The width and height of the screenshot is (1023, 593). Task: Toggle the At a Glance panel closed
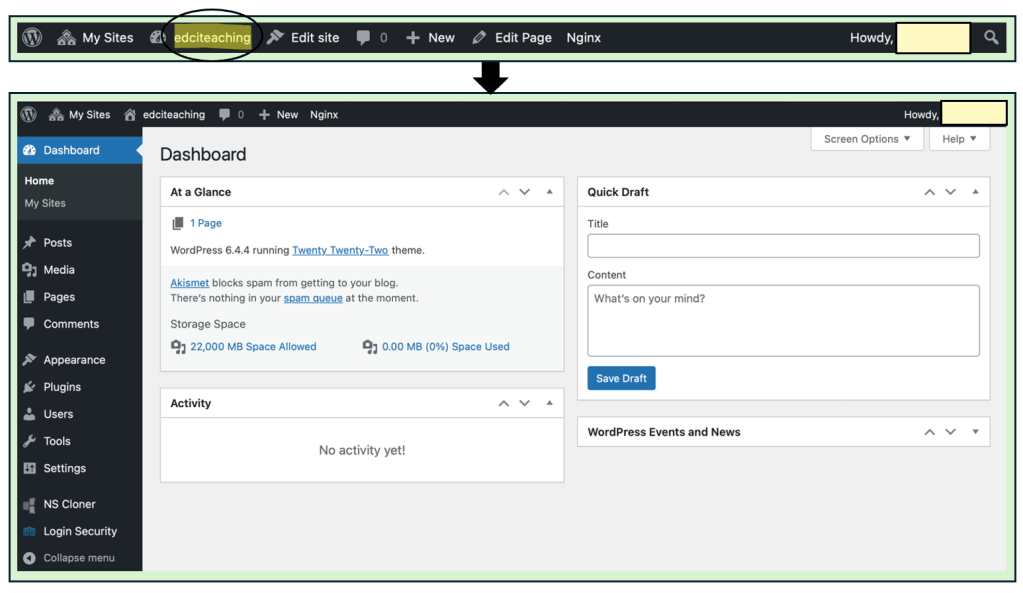(x=549, y=192)
